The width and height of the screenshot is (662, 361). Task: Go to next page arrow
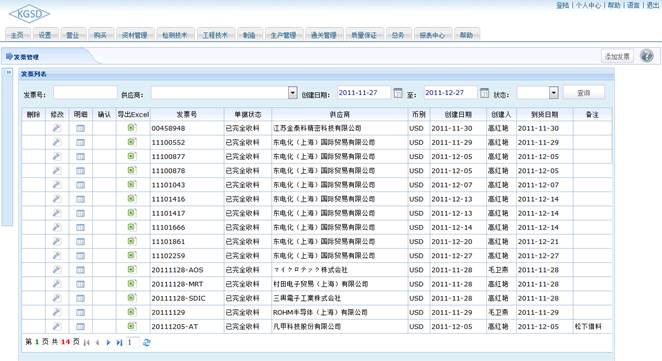pyautogui.click(x=108, y=342)
